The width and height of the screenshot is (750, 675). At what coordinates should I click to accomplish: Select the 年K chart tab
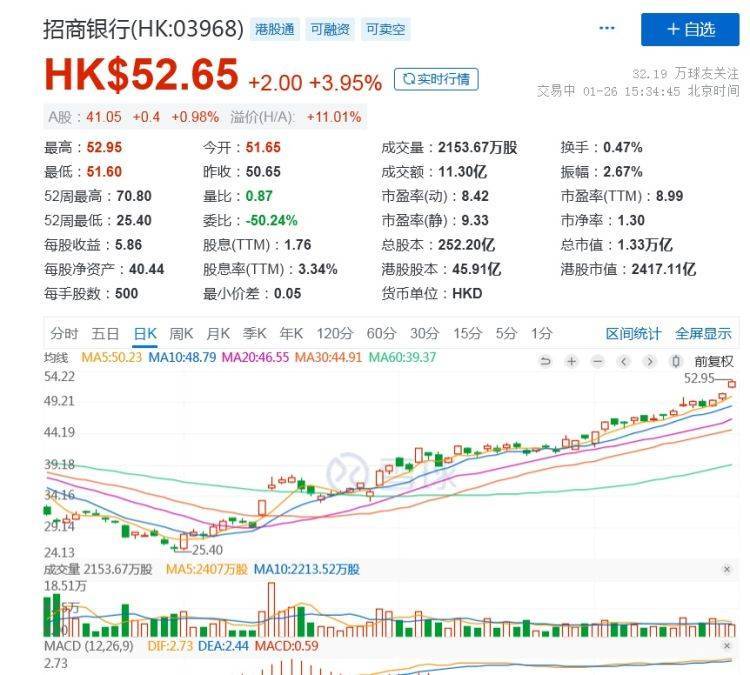[291, 333]
